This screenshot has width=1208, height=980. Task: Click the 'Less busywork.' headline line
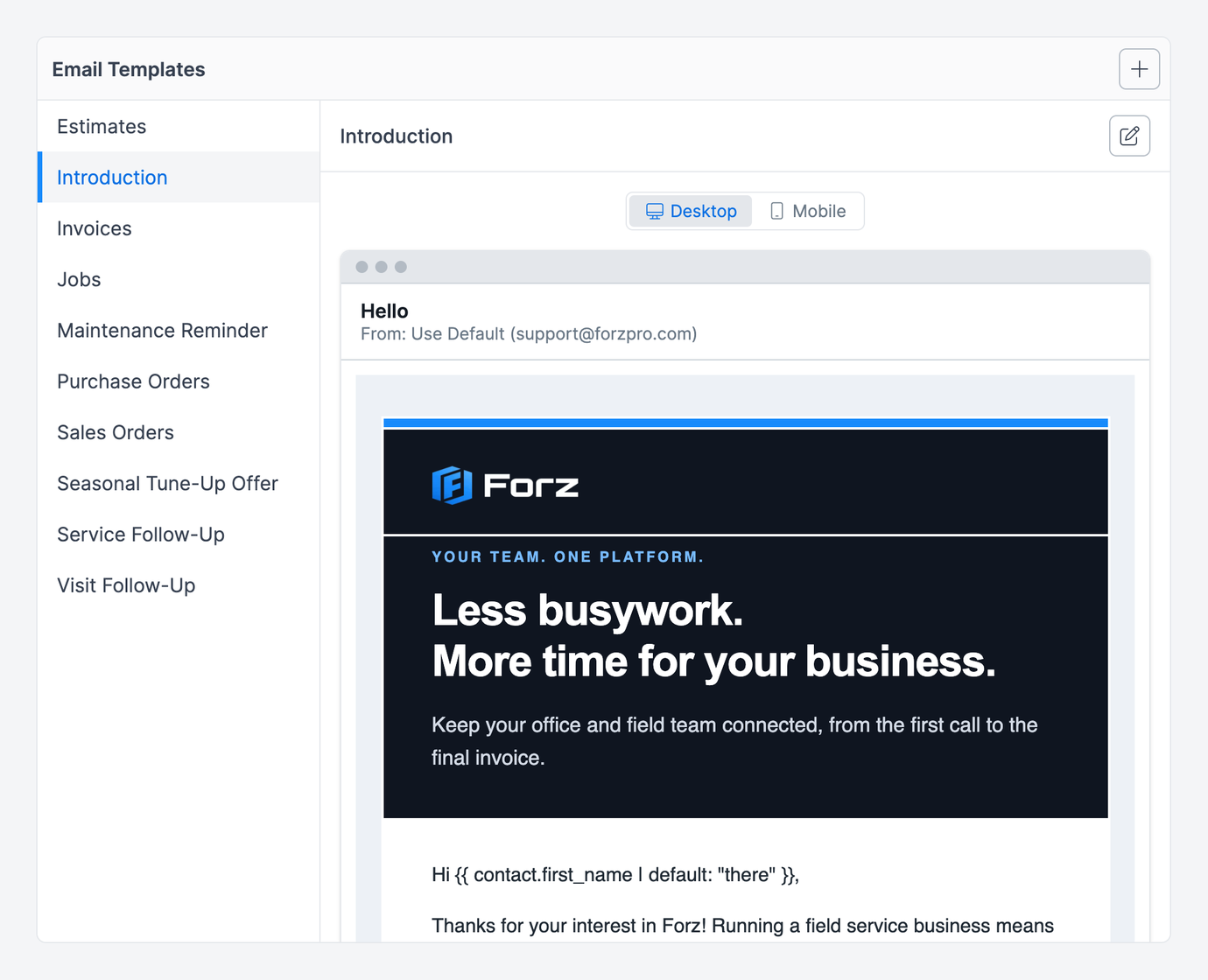pos(587,610)
